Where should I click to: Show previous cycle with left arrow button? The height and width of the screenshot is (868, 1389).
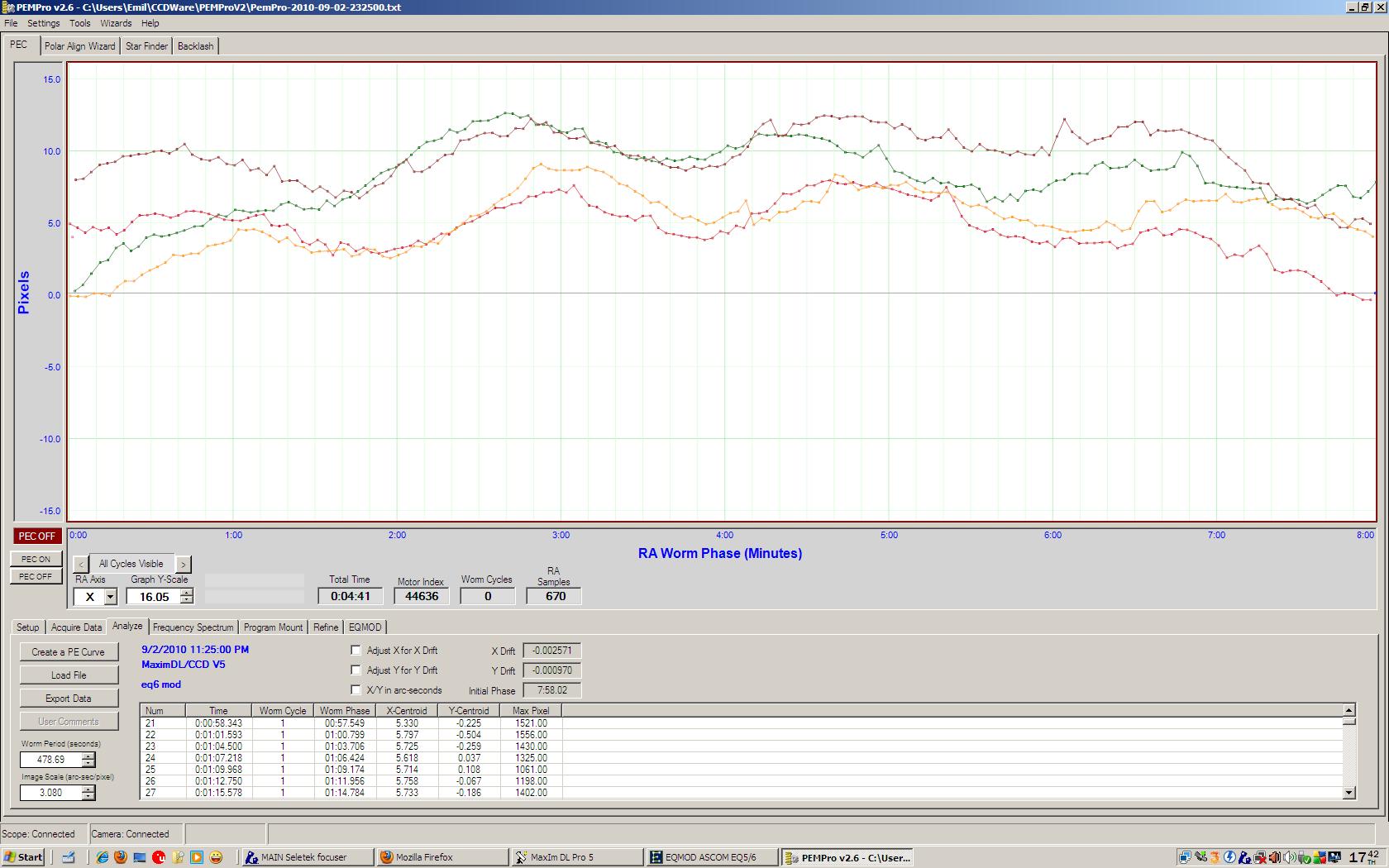pos(81,564)
